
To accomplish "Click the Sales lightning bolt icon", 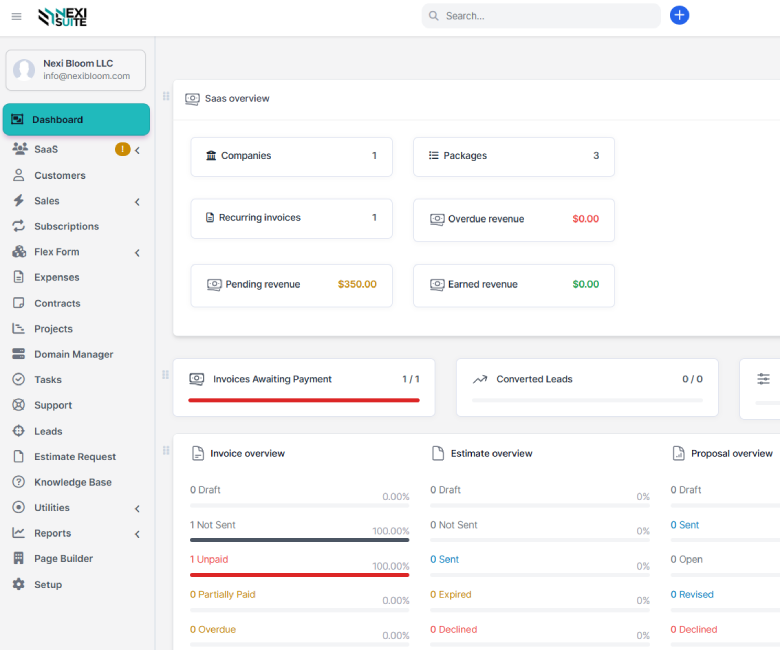I will click(18, 200).
